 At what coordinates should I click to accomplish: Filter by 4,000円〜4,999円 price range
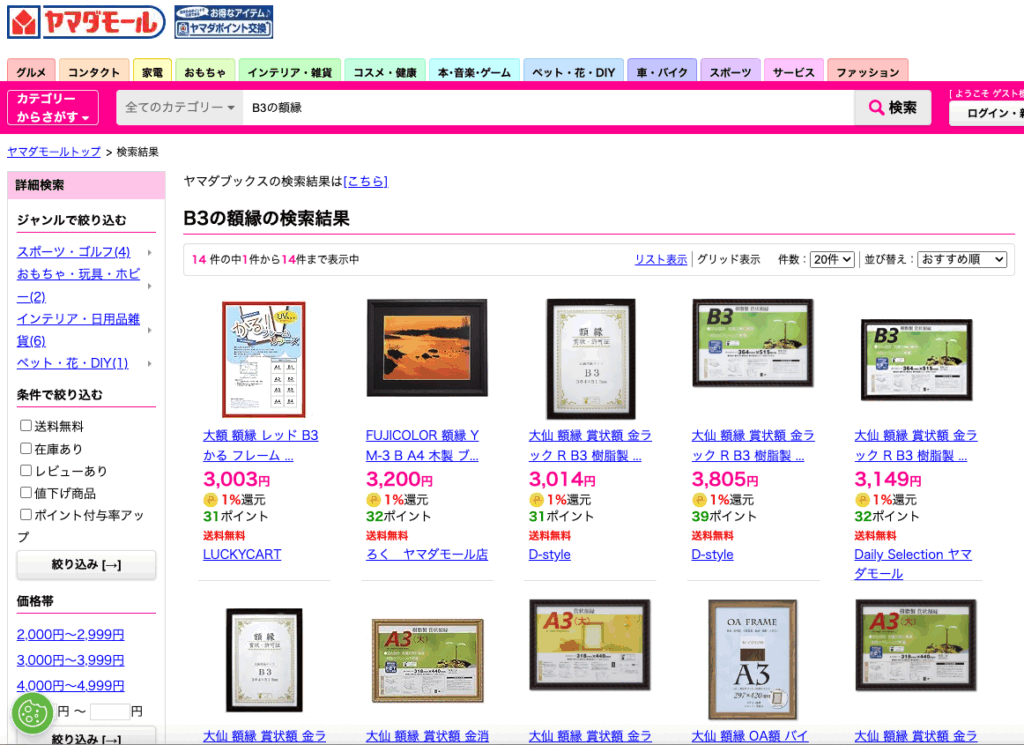coord(71,686)
